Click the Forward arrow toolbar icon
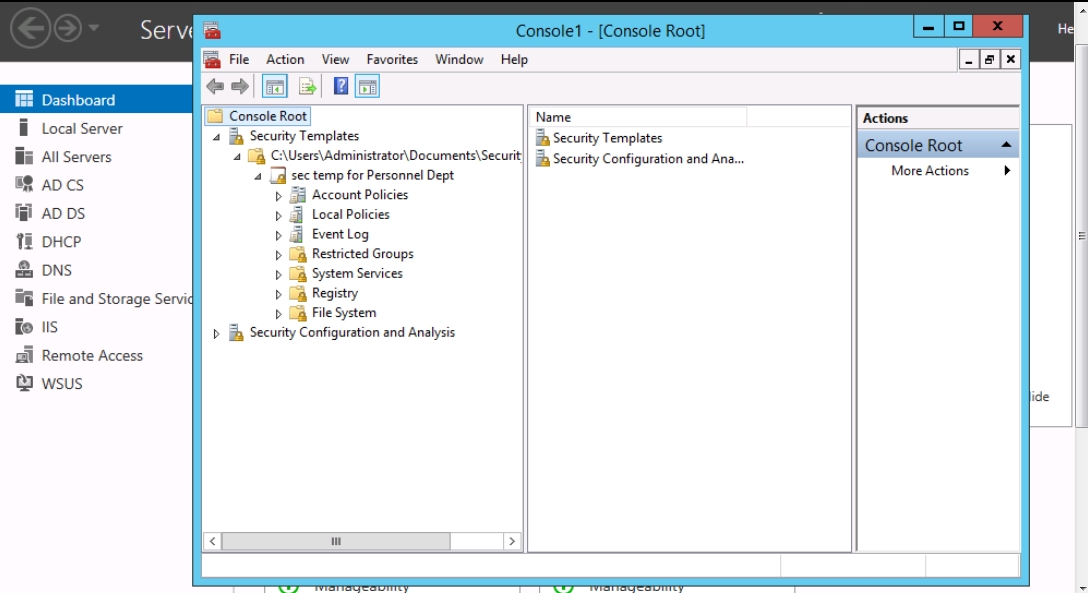1088x593 pixels. 240,87
